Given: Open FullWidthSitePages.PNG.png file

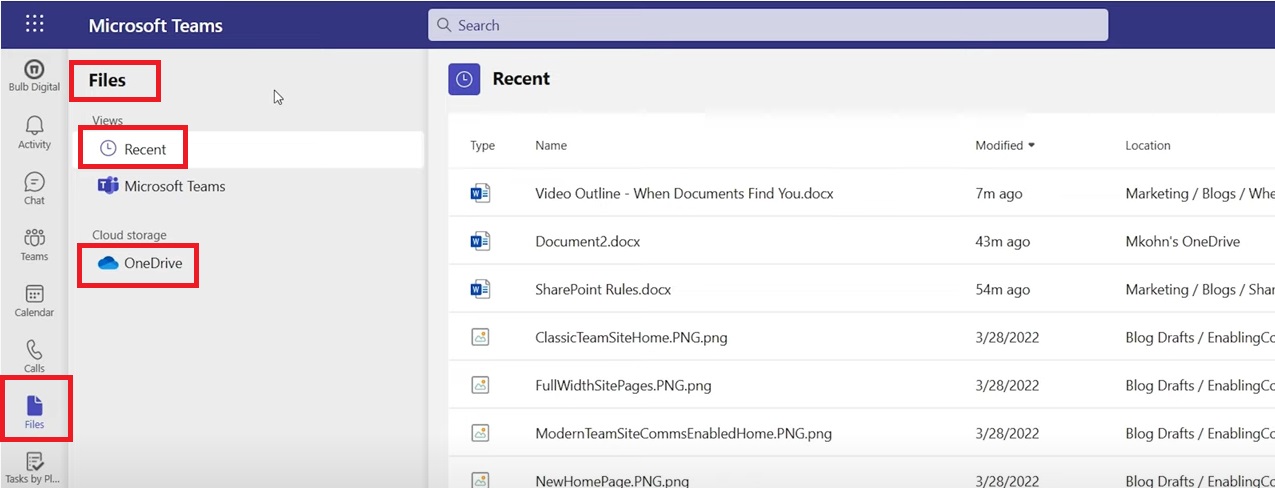Looking at the screenshot, I should pos(623,385).
